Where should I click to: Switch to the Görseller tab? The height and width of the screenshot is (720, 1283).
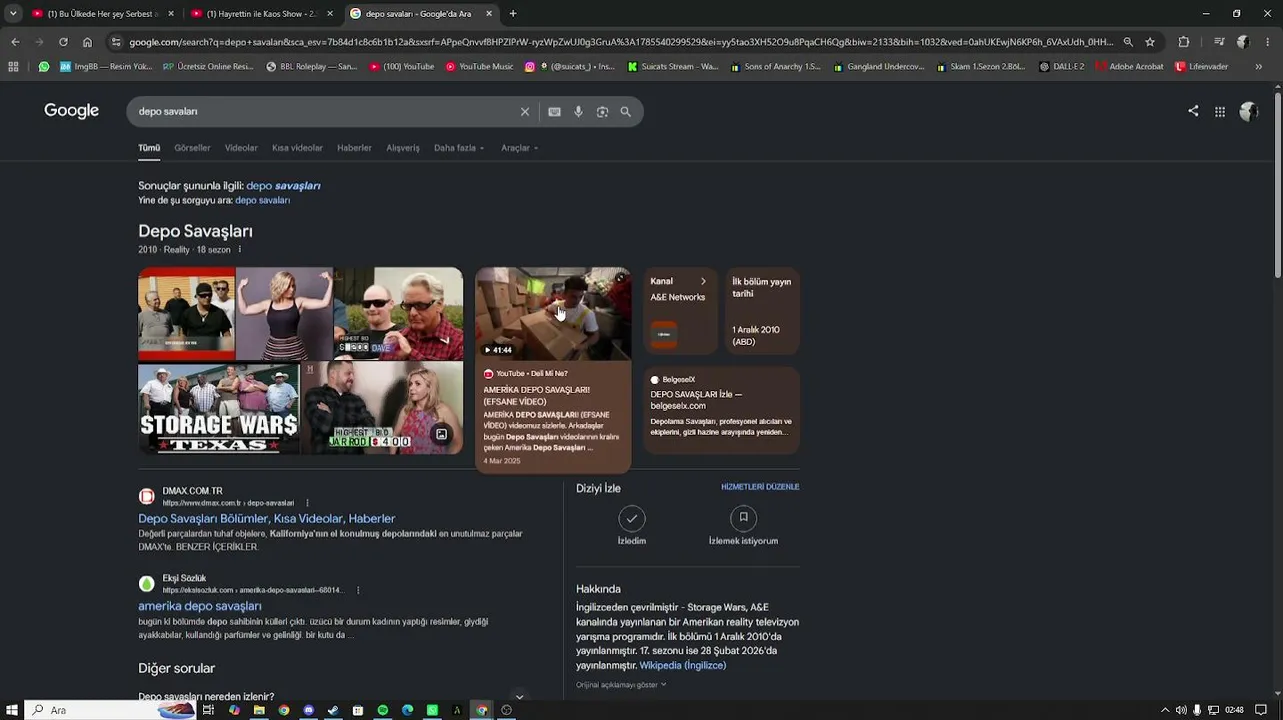pos(192,148)
